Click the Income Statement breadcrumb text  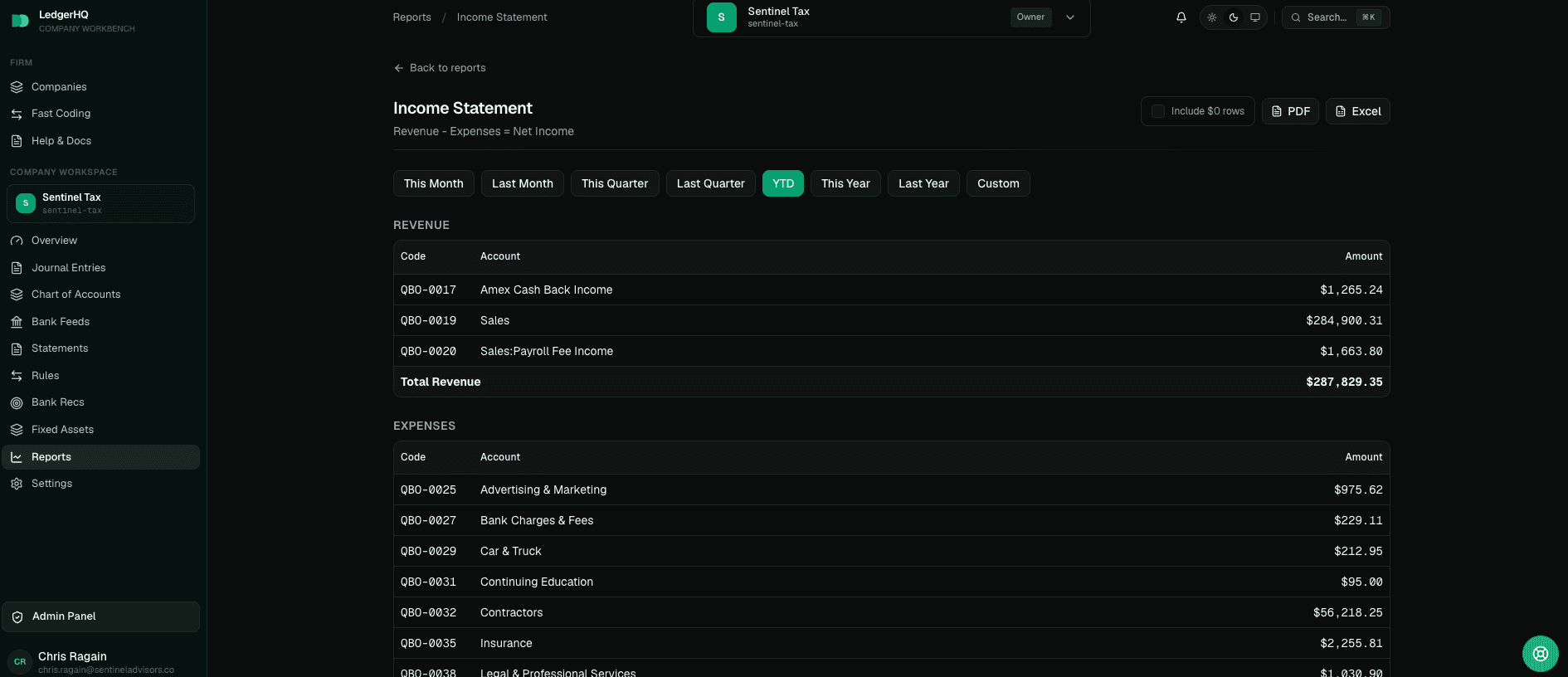click(502, 17)
